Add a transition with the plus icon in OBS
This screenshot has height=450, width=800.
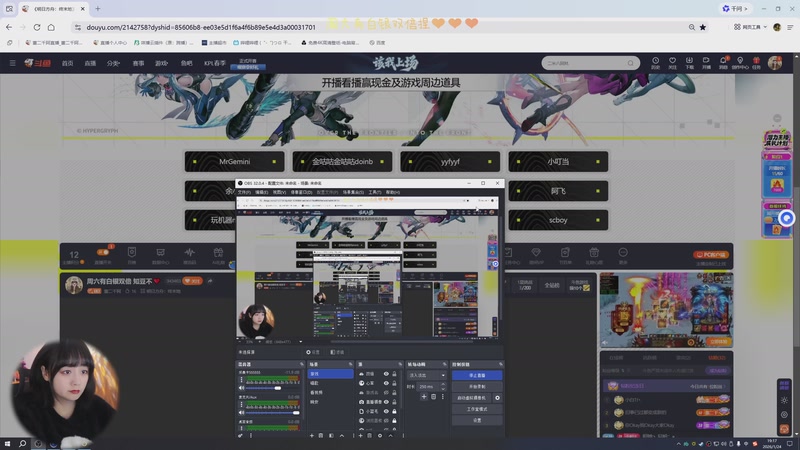click(x=424, y=396)
